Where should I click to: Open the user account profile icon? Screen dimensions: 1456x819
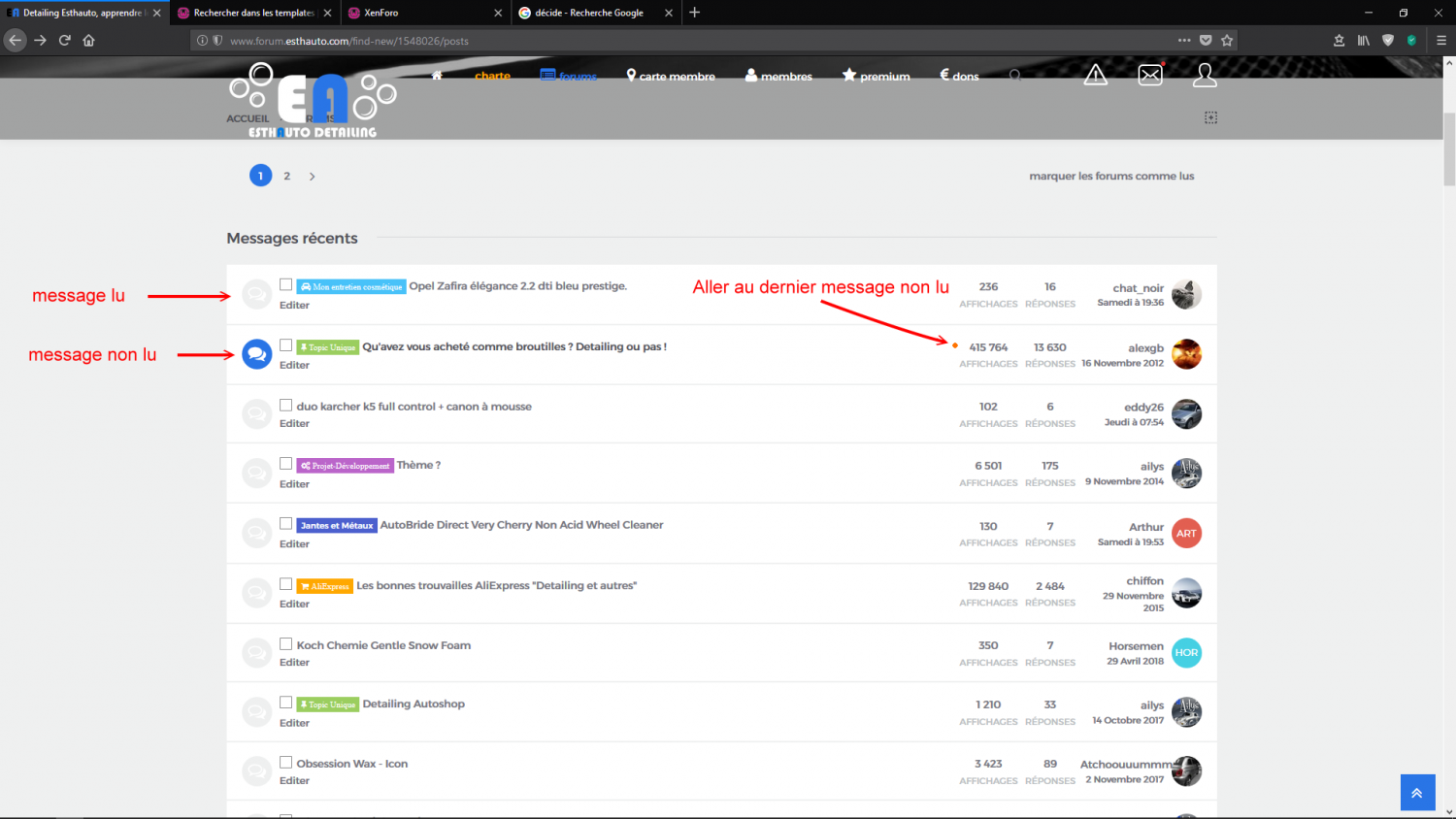(x=1205, y=75)
